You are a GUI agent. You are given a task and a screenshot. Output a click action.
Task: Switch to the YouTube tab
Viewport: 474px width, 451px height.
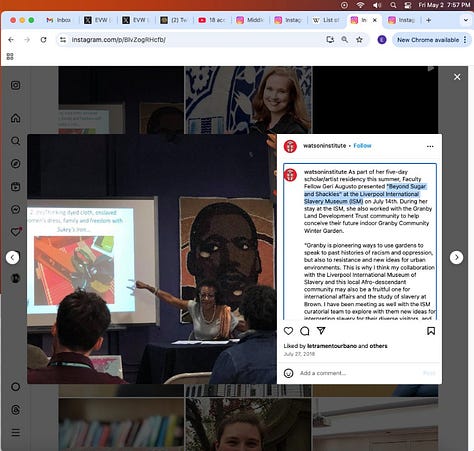[x=212, y=20]
